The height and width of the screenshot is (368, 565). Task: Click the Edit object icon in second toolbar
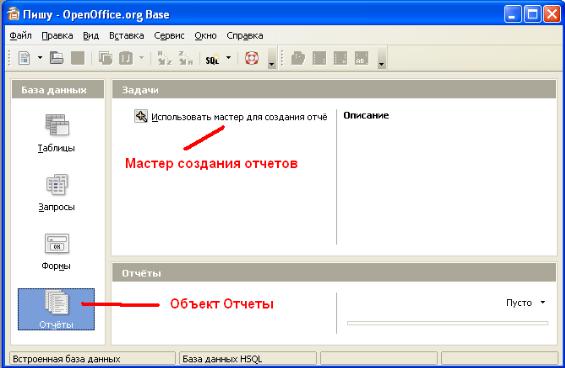click(319, 58)
